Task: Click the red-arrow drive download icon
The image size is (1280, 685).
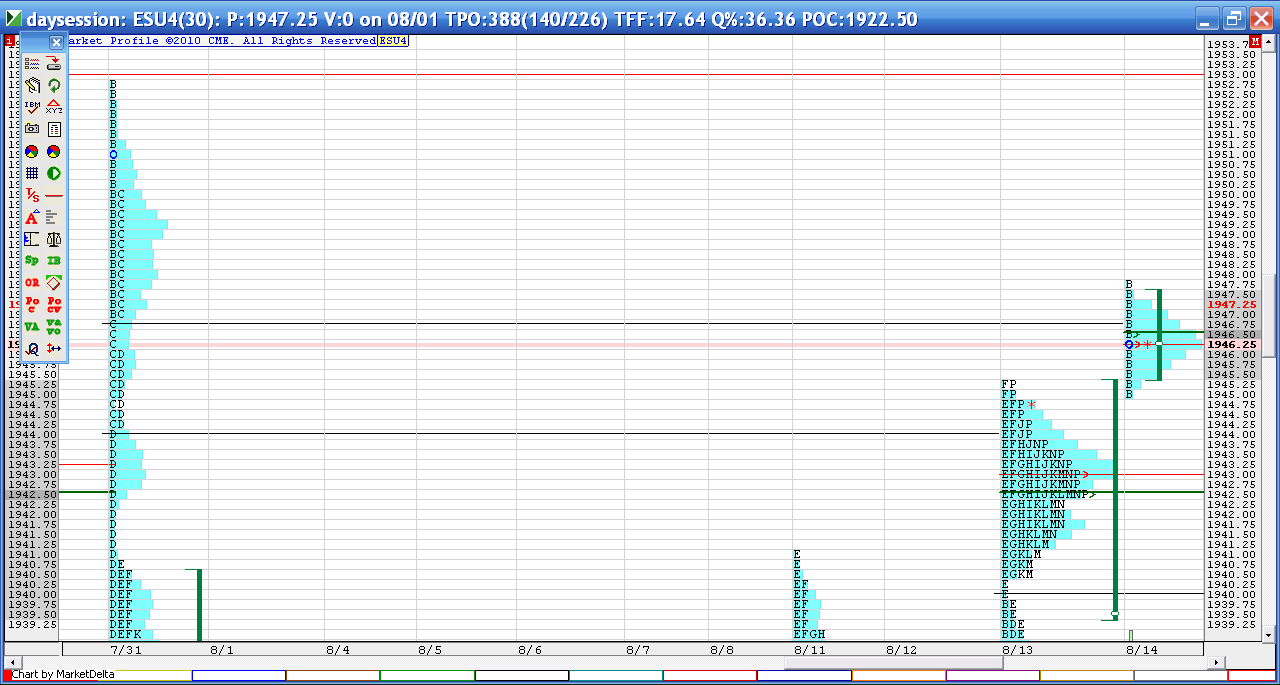Action: pyautogui.click(x=54, y=63)
